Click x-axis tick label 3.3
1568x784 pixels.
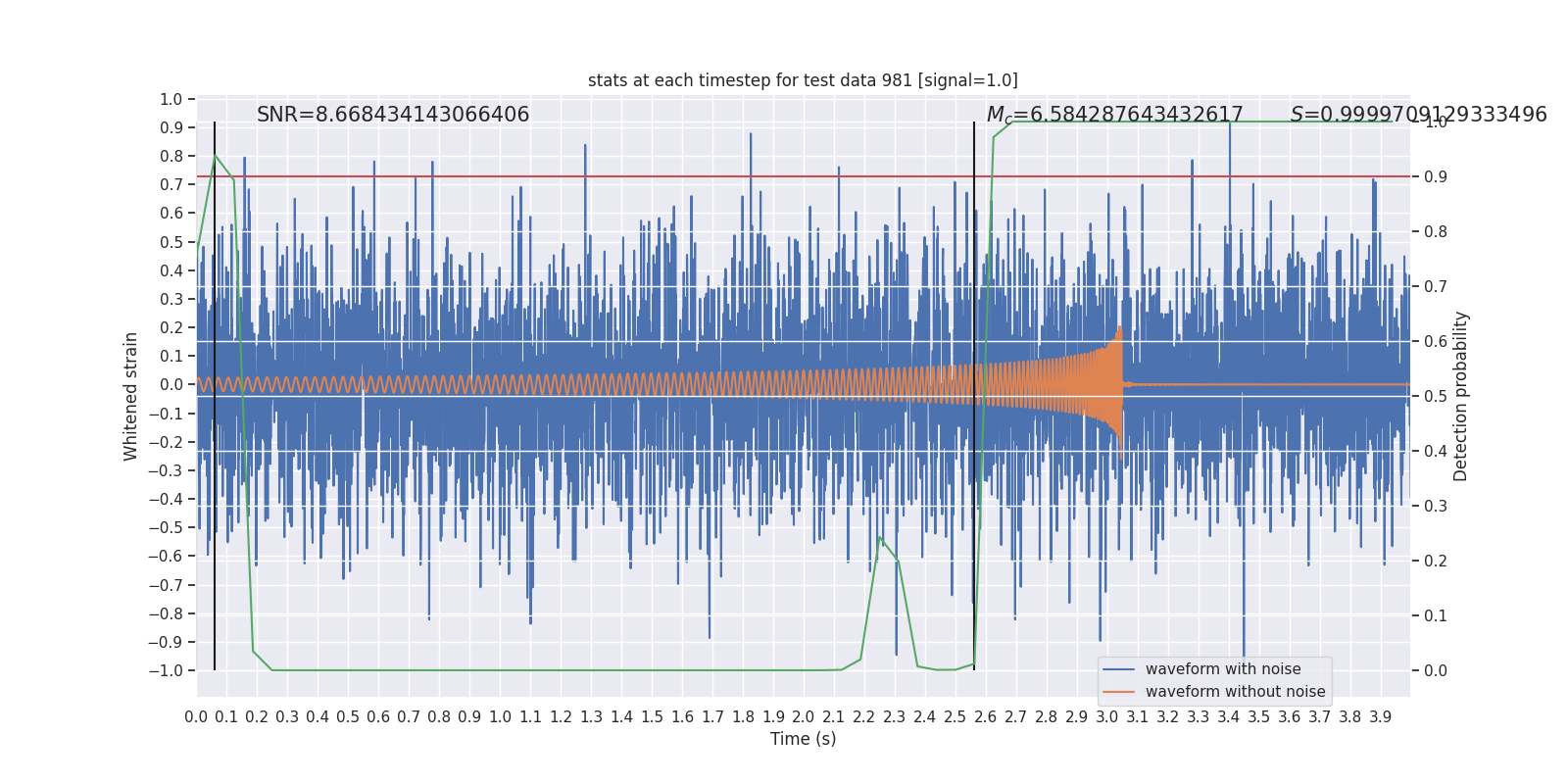1199,717
